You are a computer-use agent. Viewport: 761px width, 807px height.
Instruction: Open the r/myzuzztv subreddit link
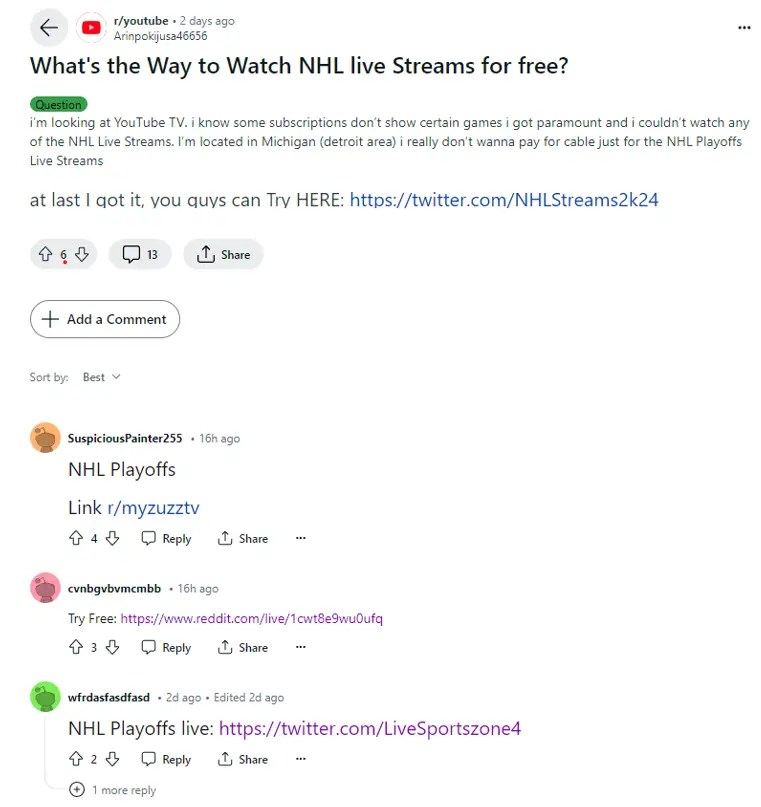click(x=153, y=508)
